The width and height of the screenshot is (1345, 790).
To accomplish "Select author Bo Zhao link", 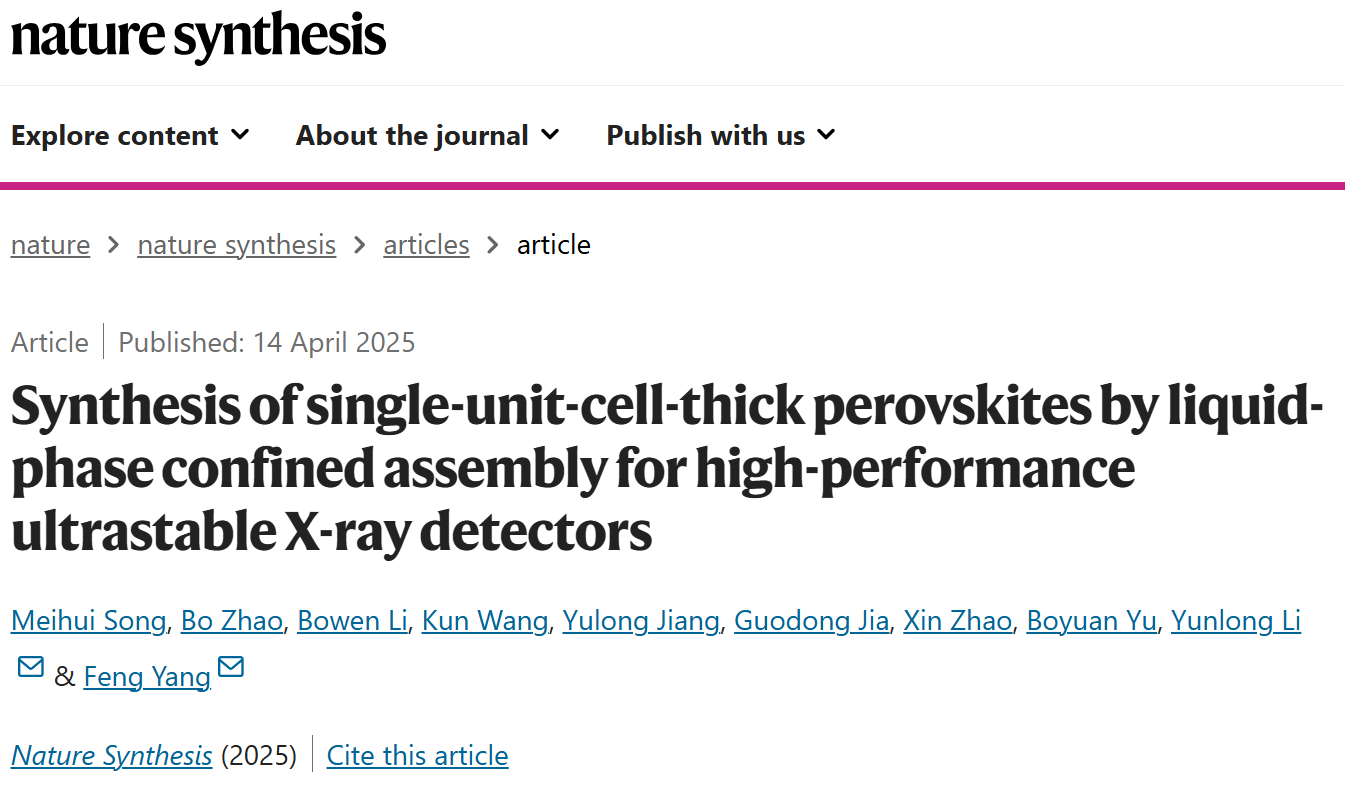I will (232, 621).
